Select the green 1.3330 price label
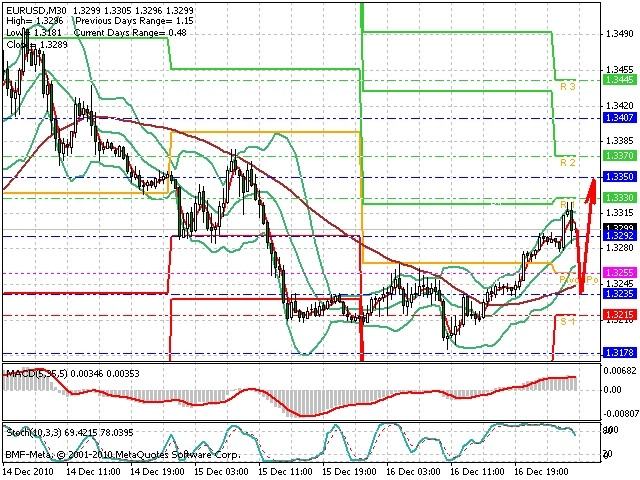The height and width of the screenshot is (480, 640). [x=620, y=198]
